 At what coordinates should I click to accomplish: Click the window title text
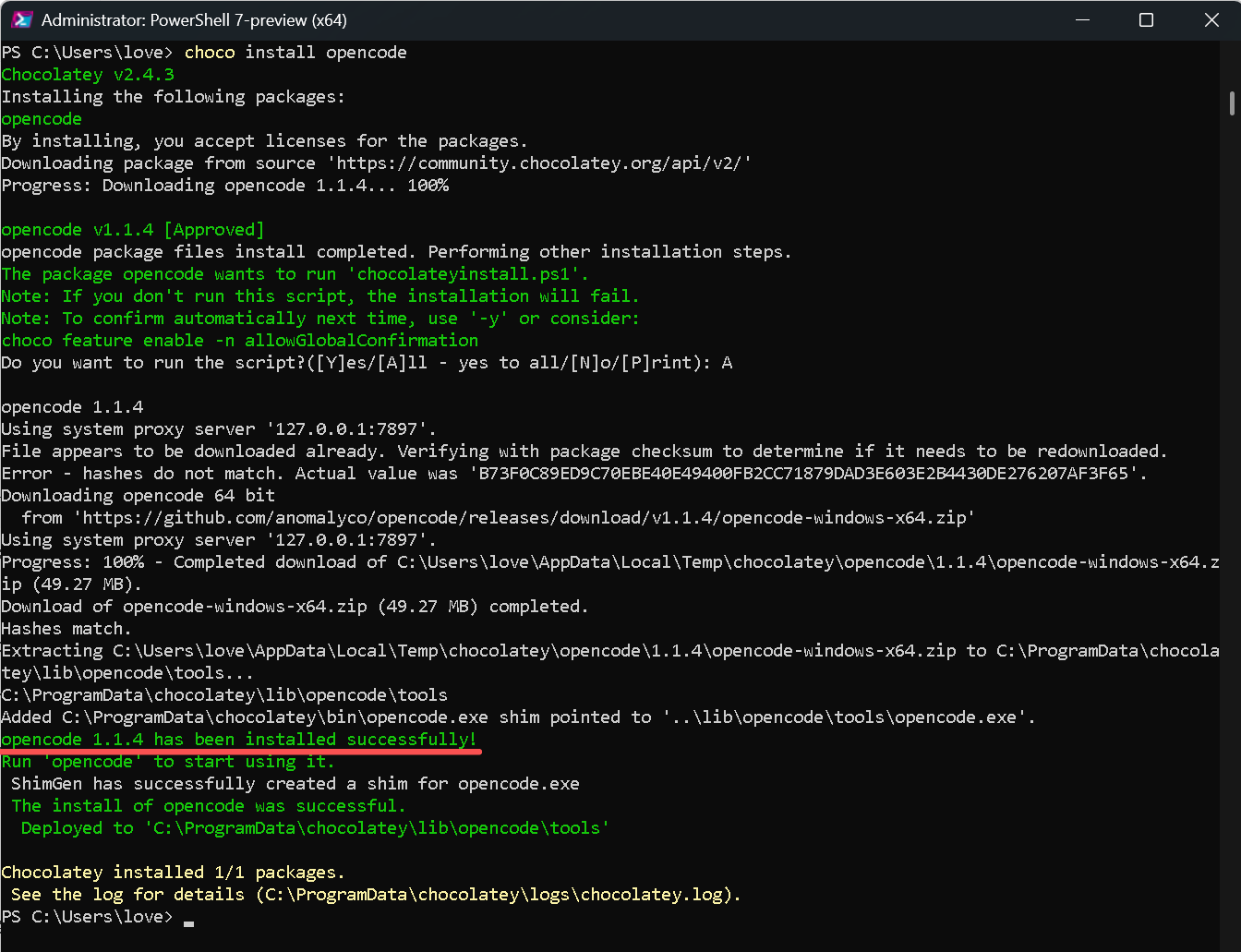coord(194,18)
